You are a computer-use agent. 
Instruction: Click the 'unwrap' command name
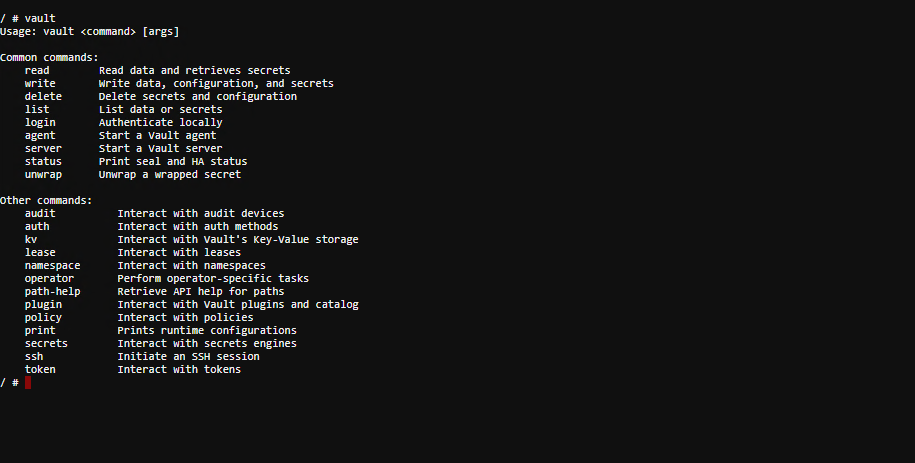(x=43, y=175)
